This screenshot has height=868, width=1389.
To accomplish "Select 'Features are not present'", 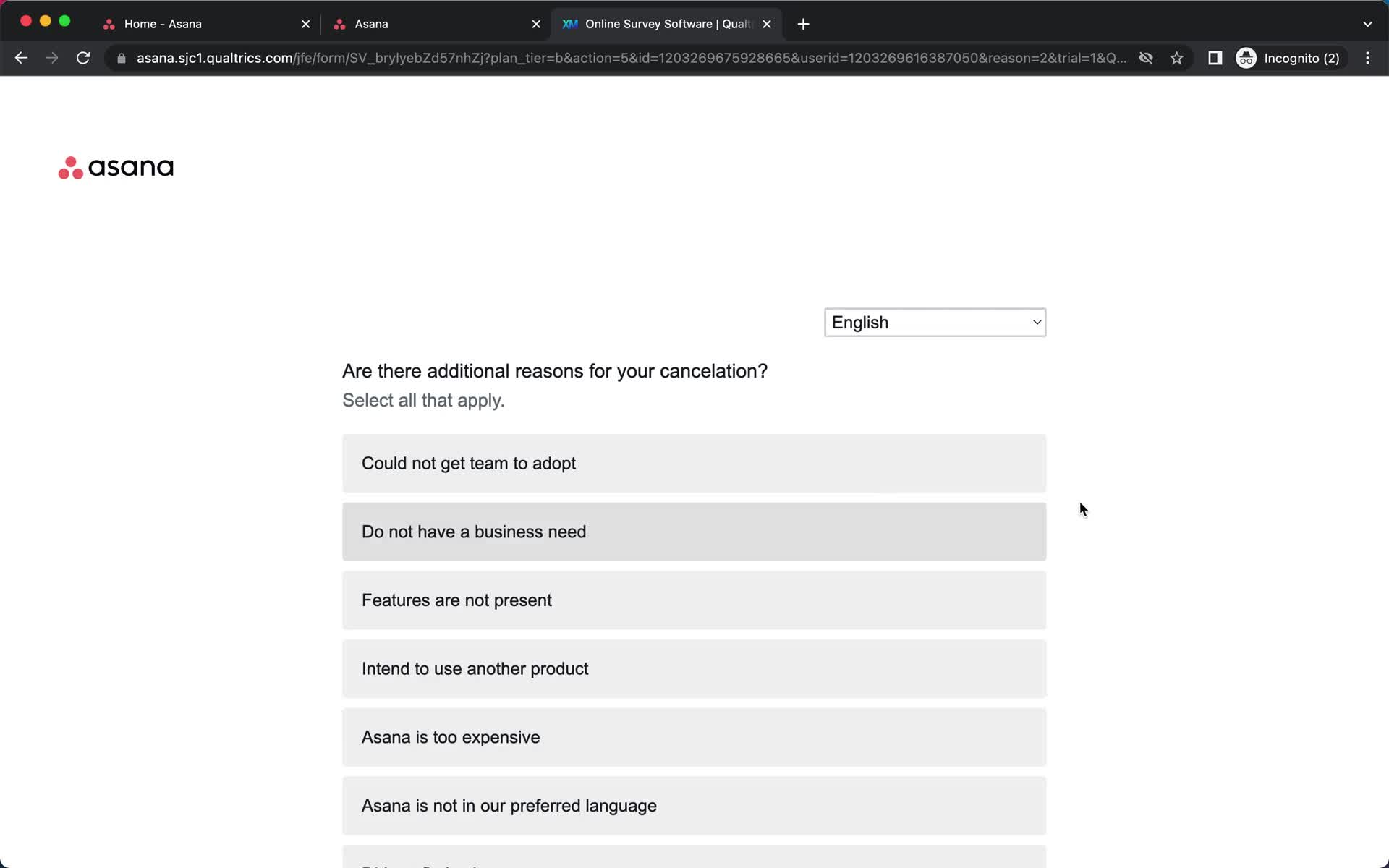I will 694,600.
